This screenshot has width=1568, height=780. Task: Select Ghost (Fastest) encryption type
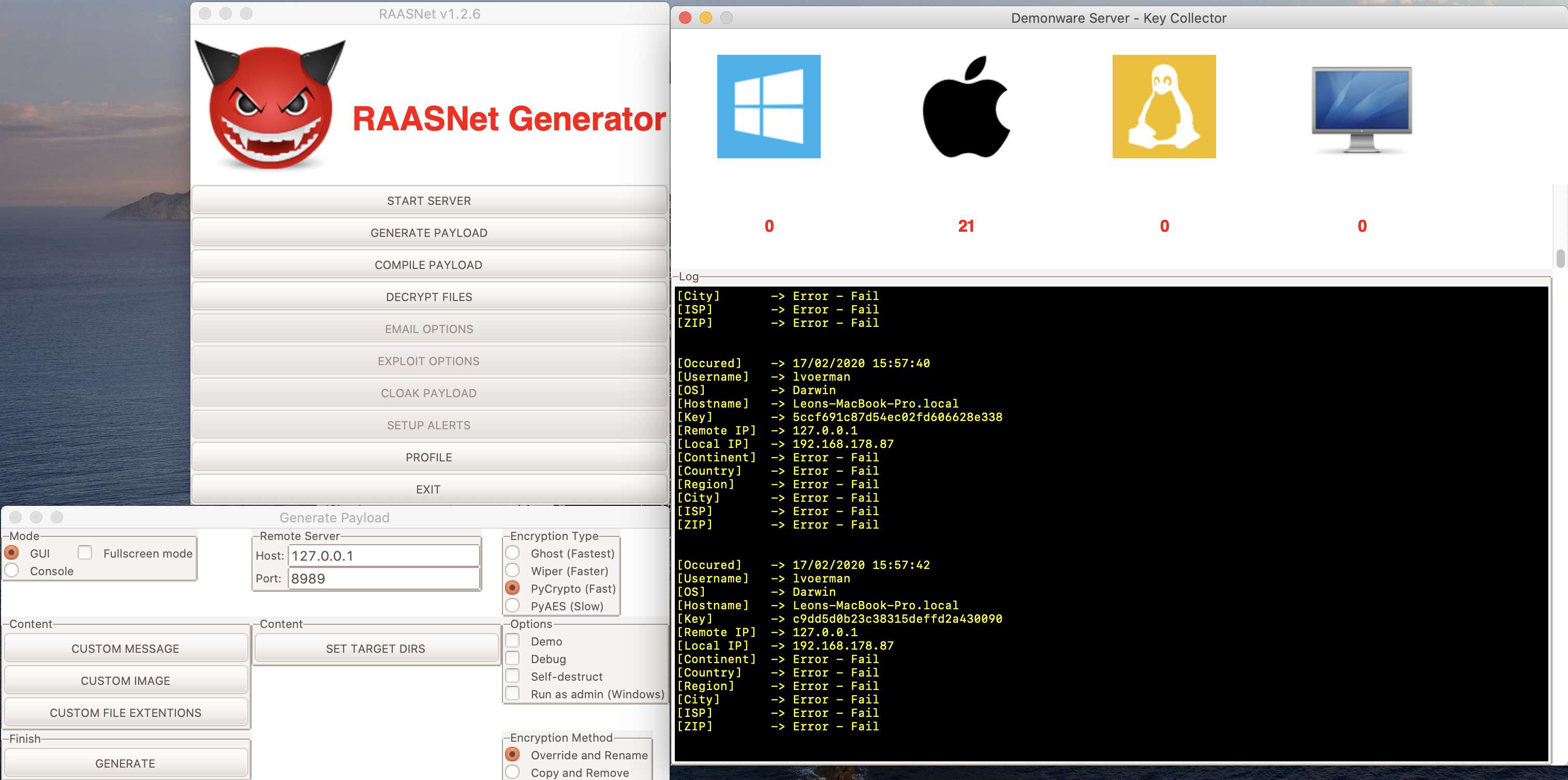[512, 553]
